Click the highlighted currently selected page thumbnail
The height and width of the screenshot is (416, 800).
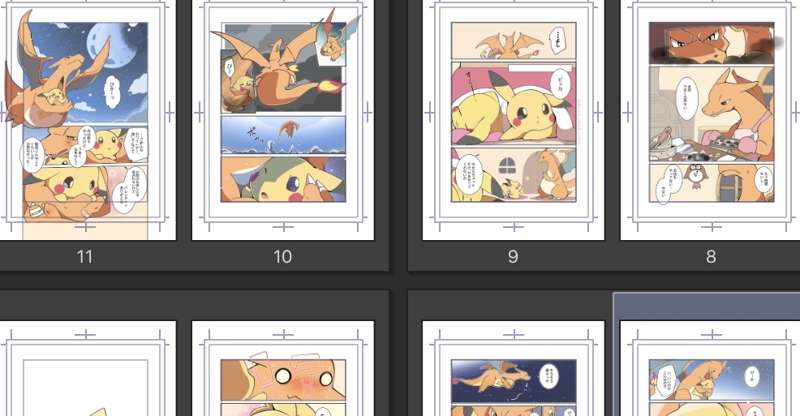(x=710, y=369)
